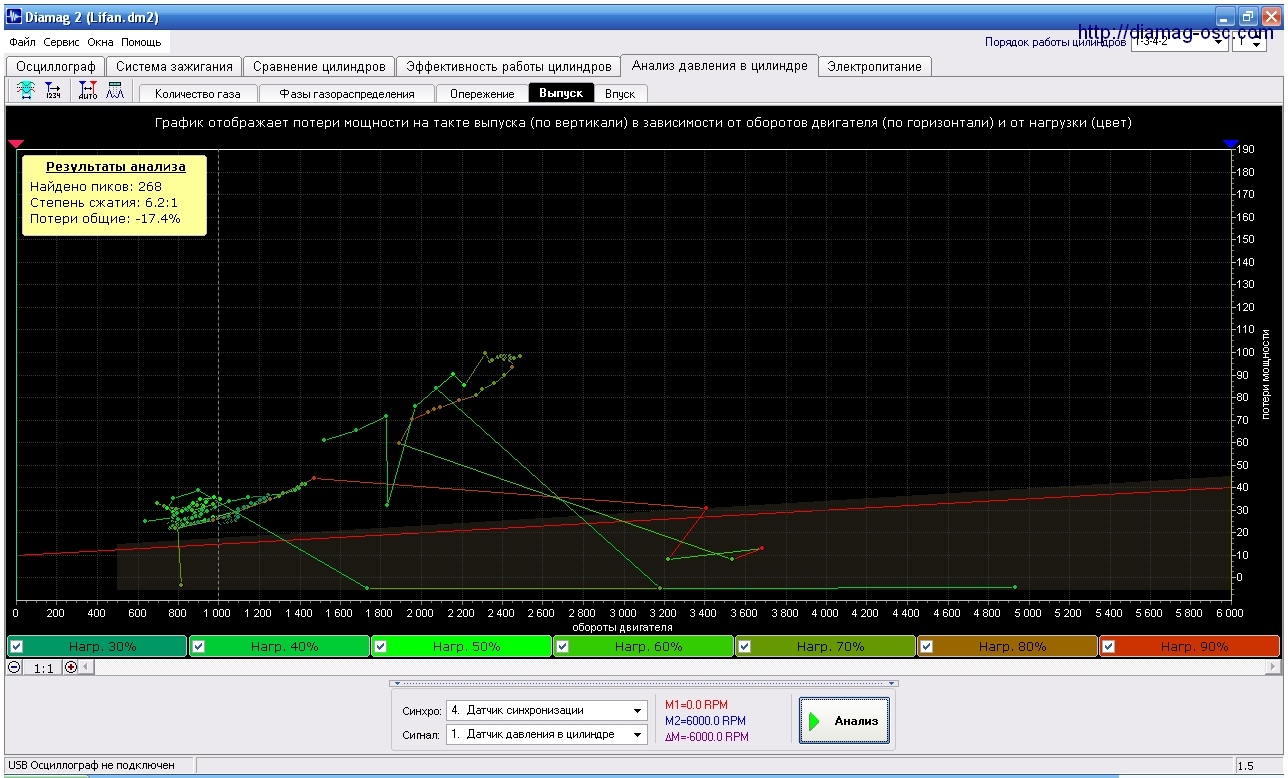Toggle the Нагр. 80% load checkbox
The width and height of the screenshot is (1288, 778).
(x=926, y=647)
